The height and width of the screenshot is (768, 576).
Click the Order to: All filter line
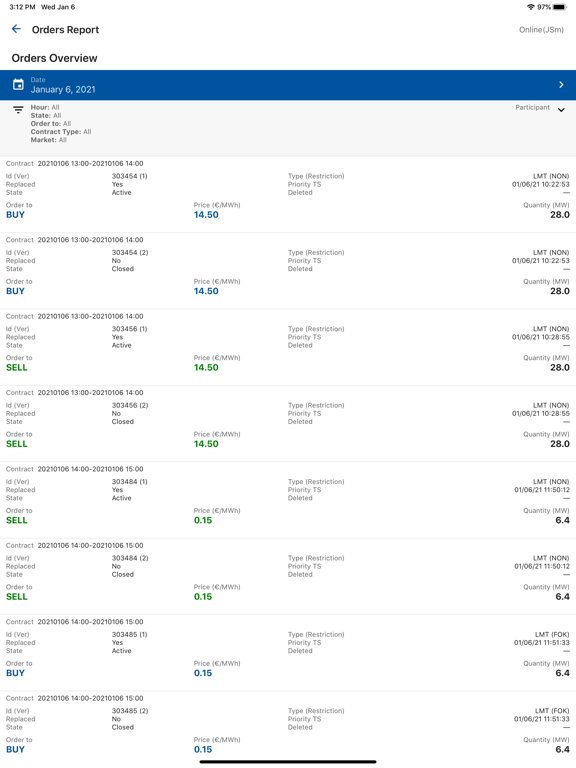click(x=51, y=123)
